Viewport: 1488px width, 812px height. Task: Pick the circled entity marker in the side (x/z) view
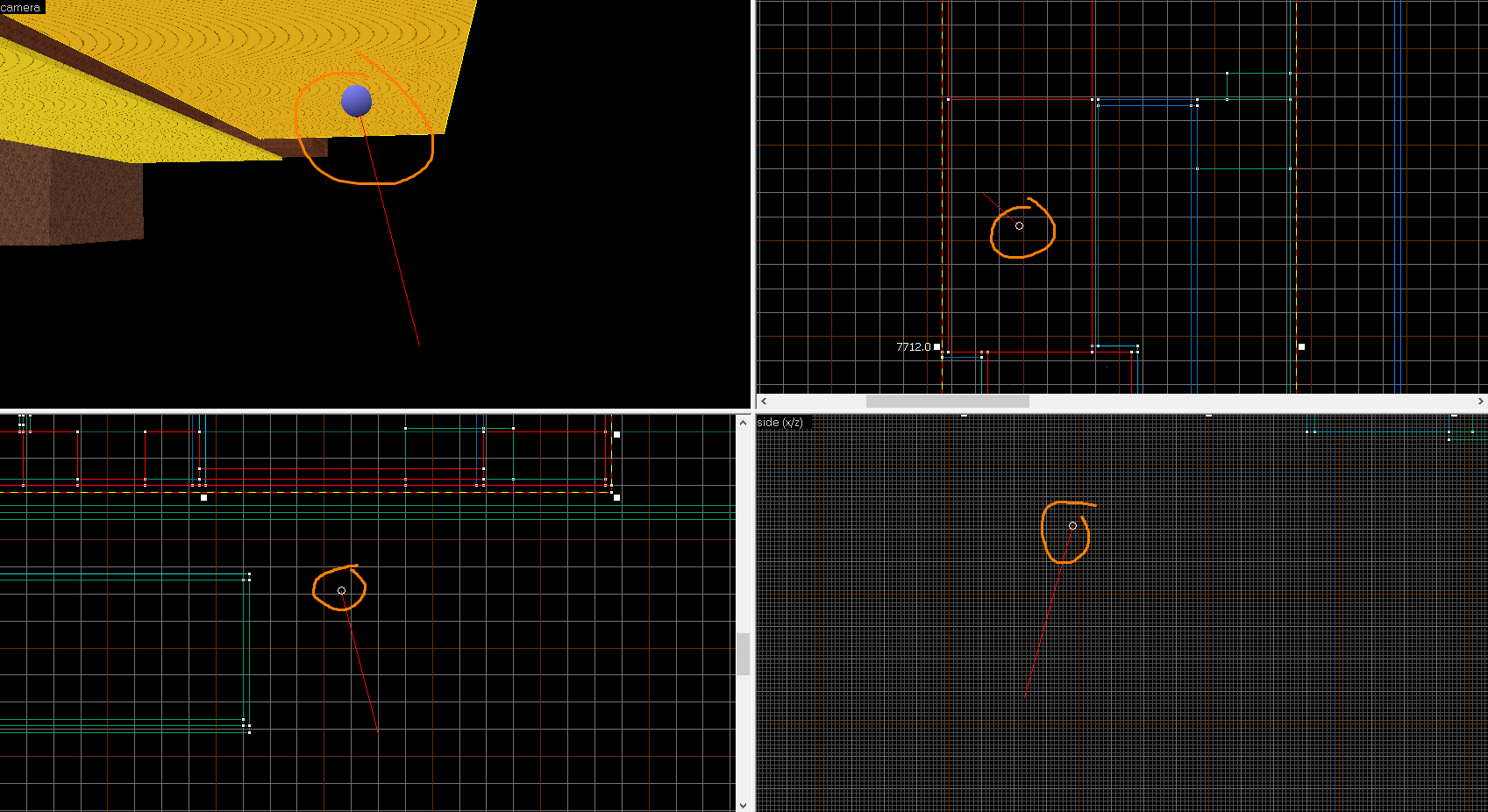click(1072, 526)
